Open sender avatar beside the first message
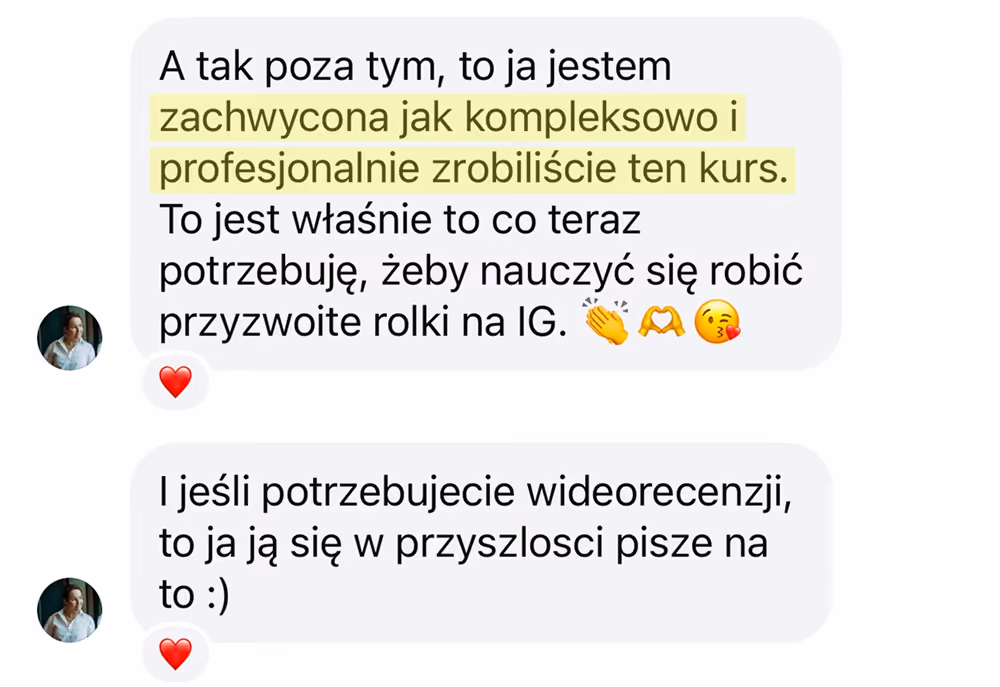 [70, 337]
